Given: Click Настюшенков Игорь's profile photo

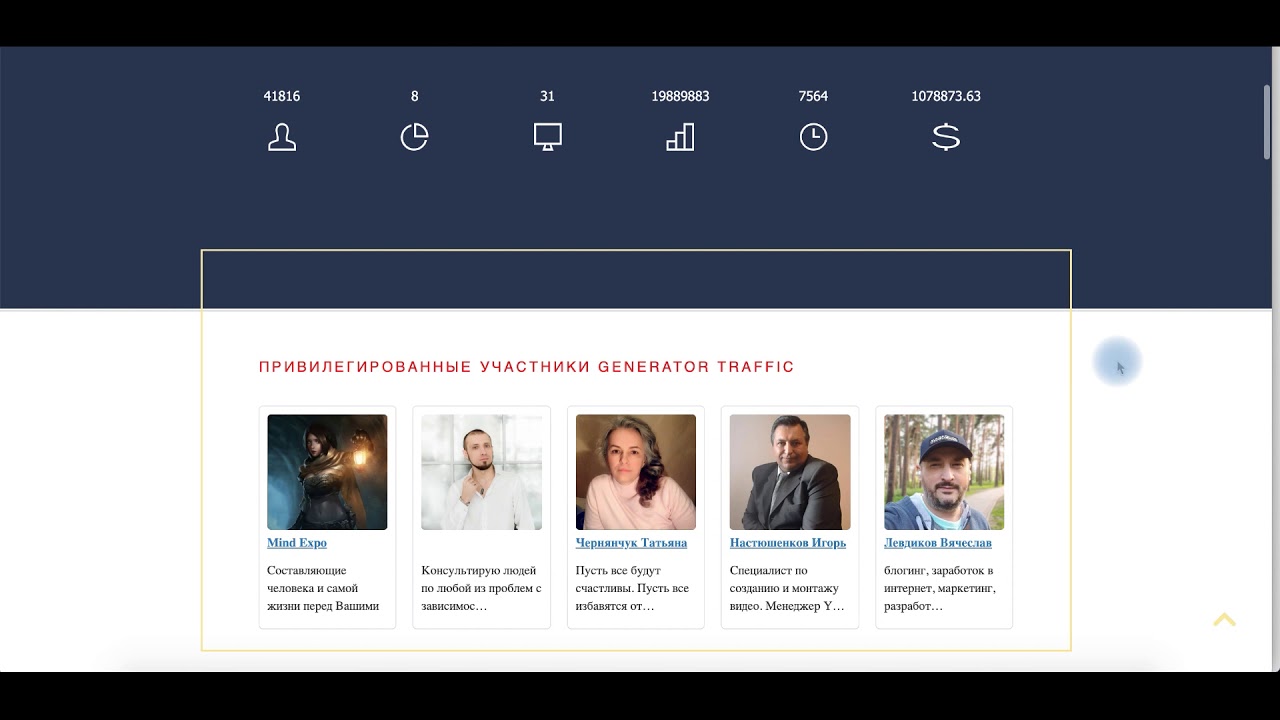Looking at the screenshot, I should coord(790,472).
